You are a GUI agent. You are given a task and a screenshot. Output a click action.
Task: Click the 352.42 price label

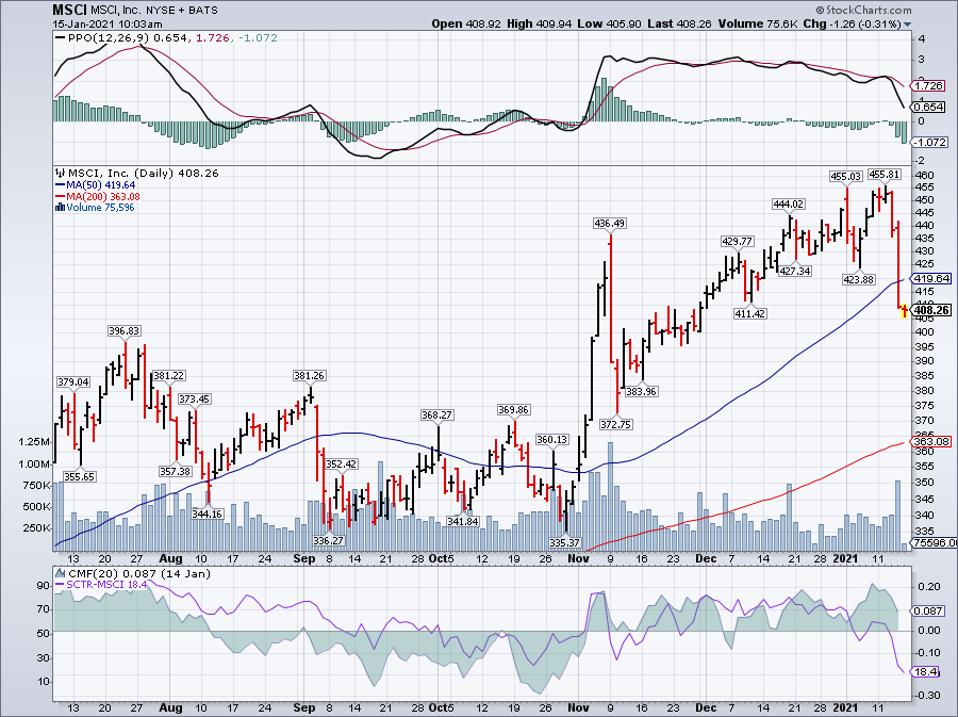point(341,464)
